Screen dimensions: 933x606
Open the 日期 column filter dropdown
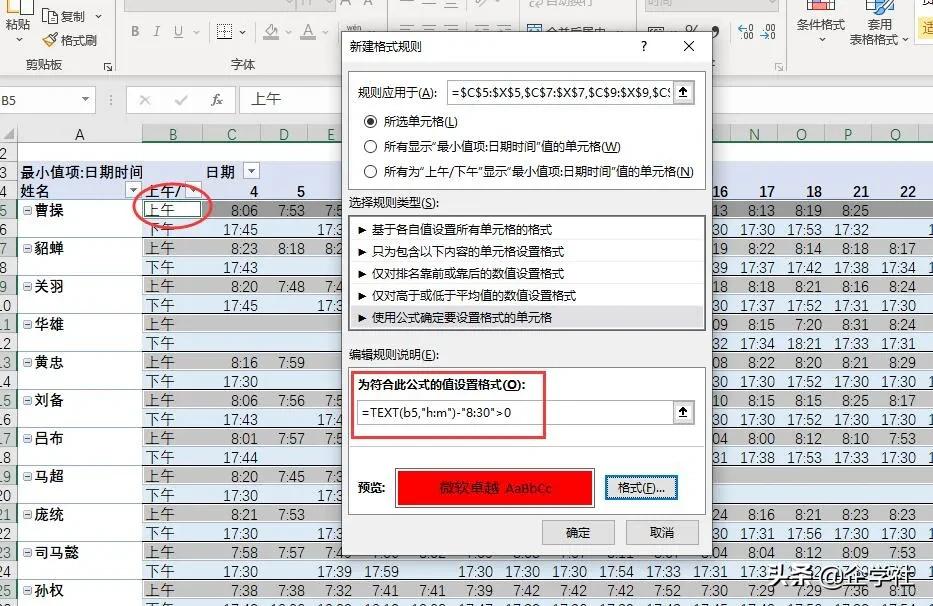[250, 172]
